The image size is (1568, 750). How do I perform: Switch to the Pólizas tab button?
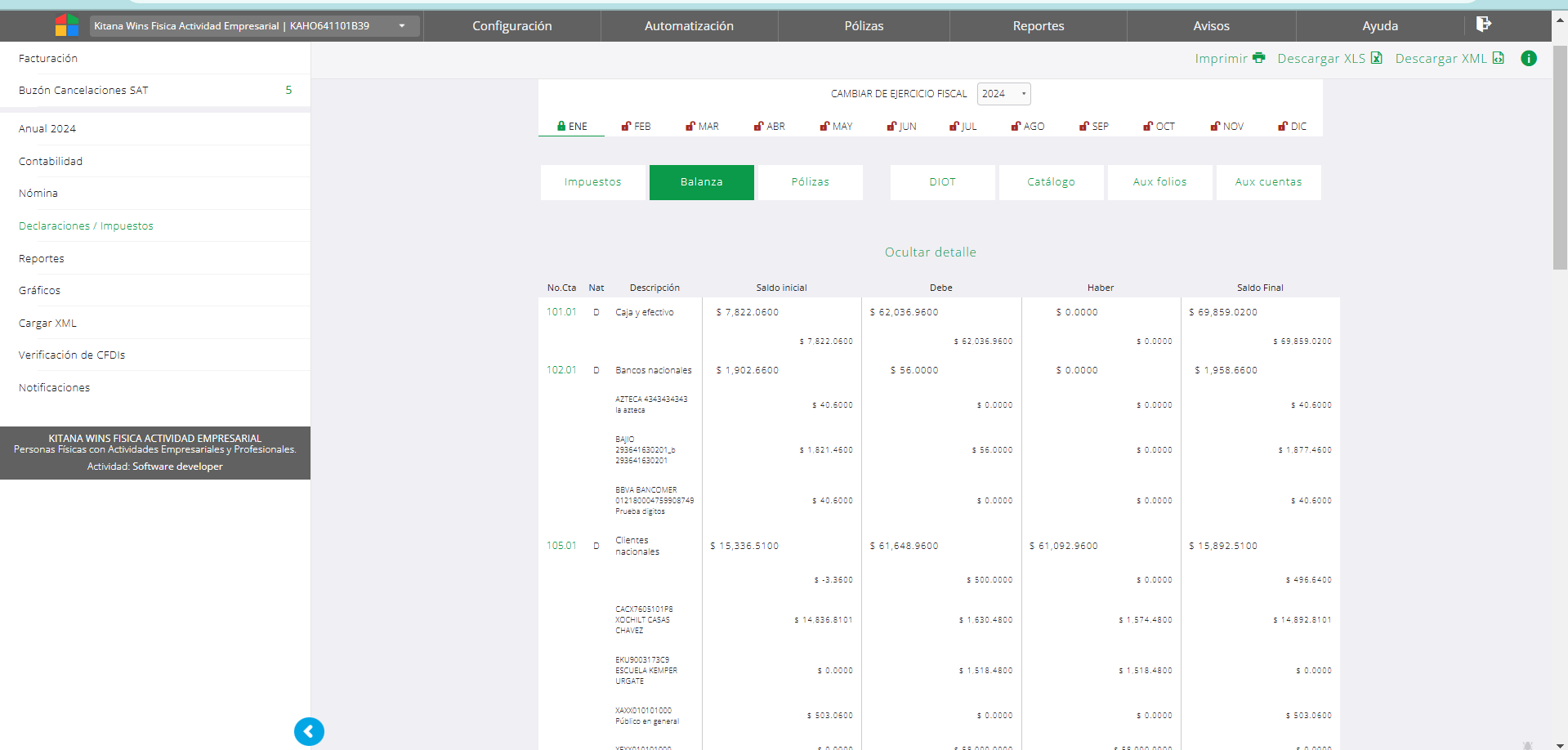coord(810,182)
